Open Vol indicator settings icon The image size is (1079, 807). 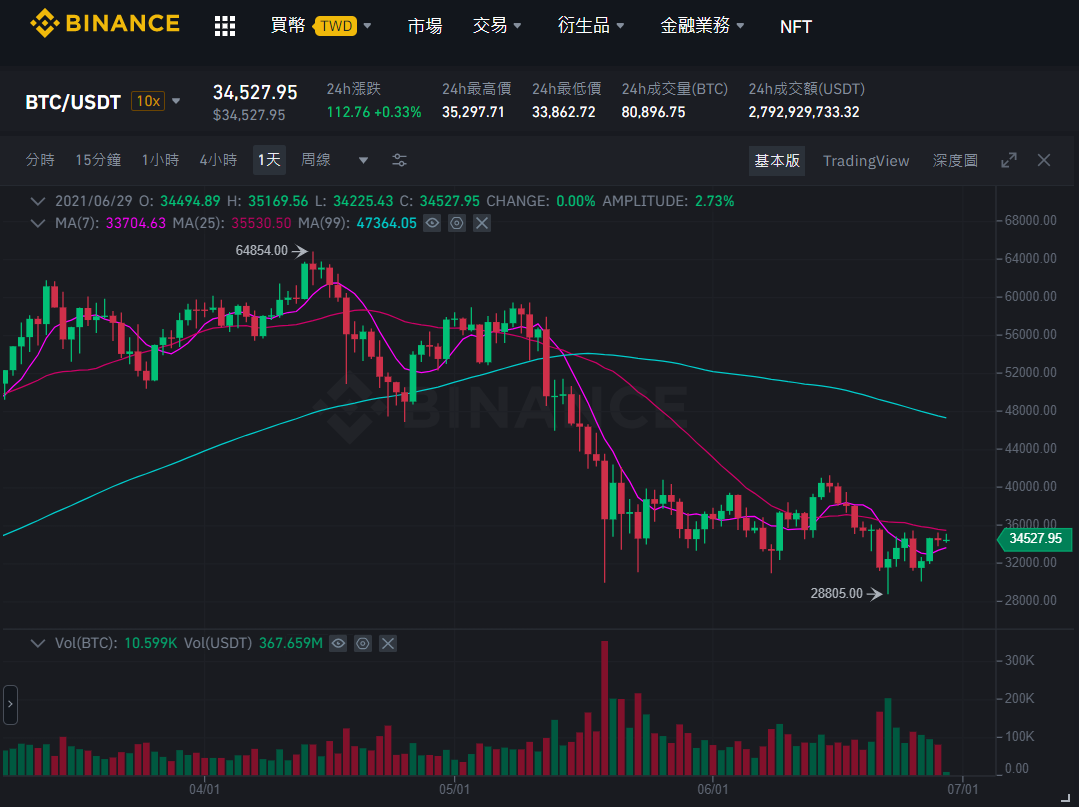(x=363, y=643)
